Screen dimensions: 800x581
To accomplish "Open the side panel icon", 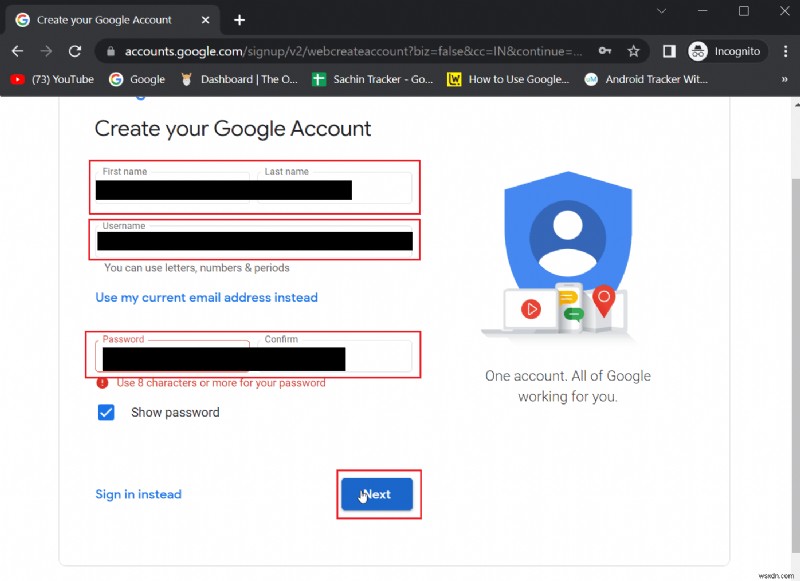I will pos(669,51).
